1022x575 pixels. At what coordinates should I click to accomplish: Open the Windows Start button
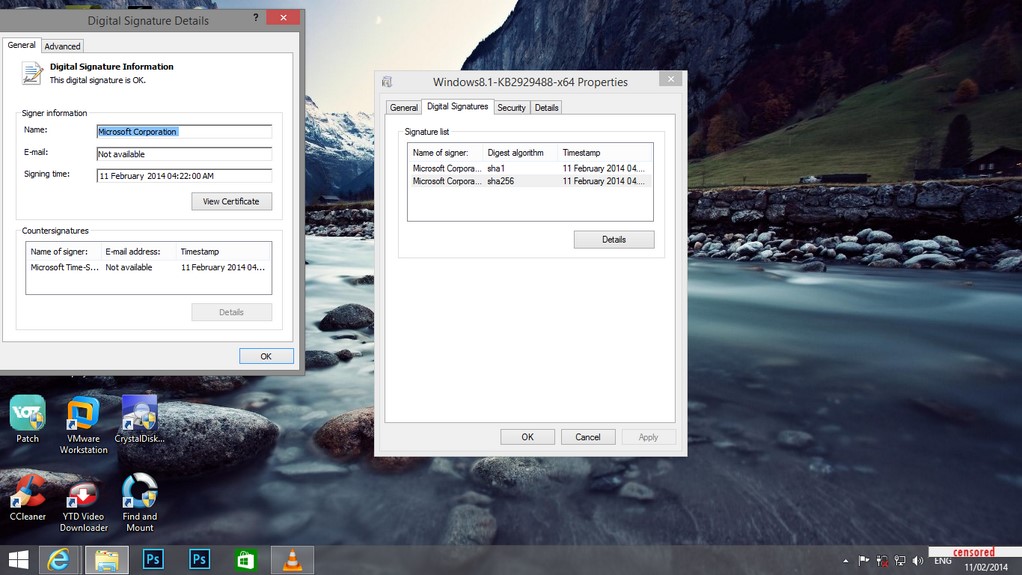tap(18, 560)
